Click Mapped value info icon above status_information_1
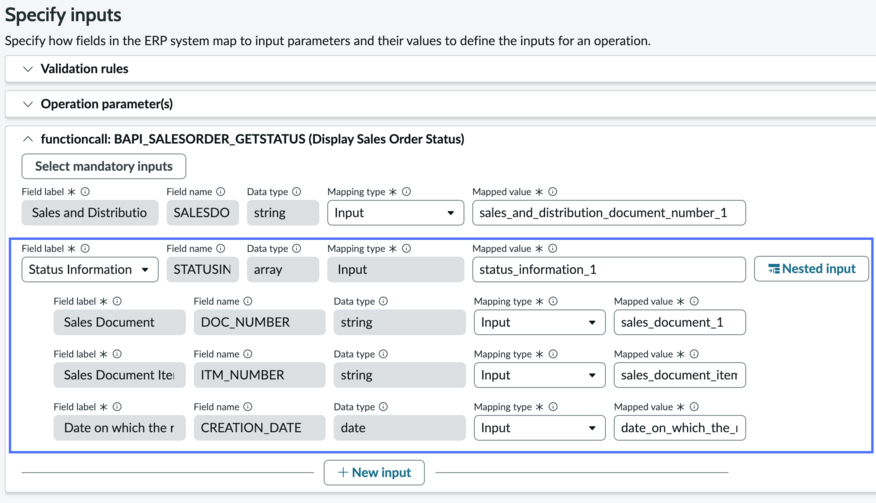 pyautogui.click(x=553, y=249)
